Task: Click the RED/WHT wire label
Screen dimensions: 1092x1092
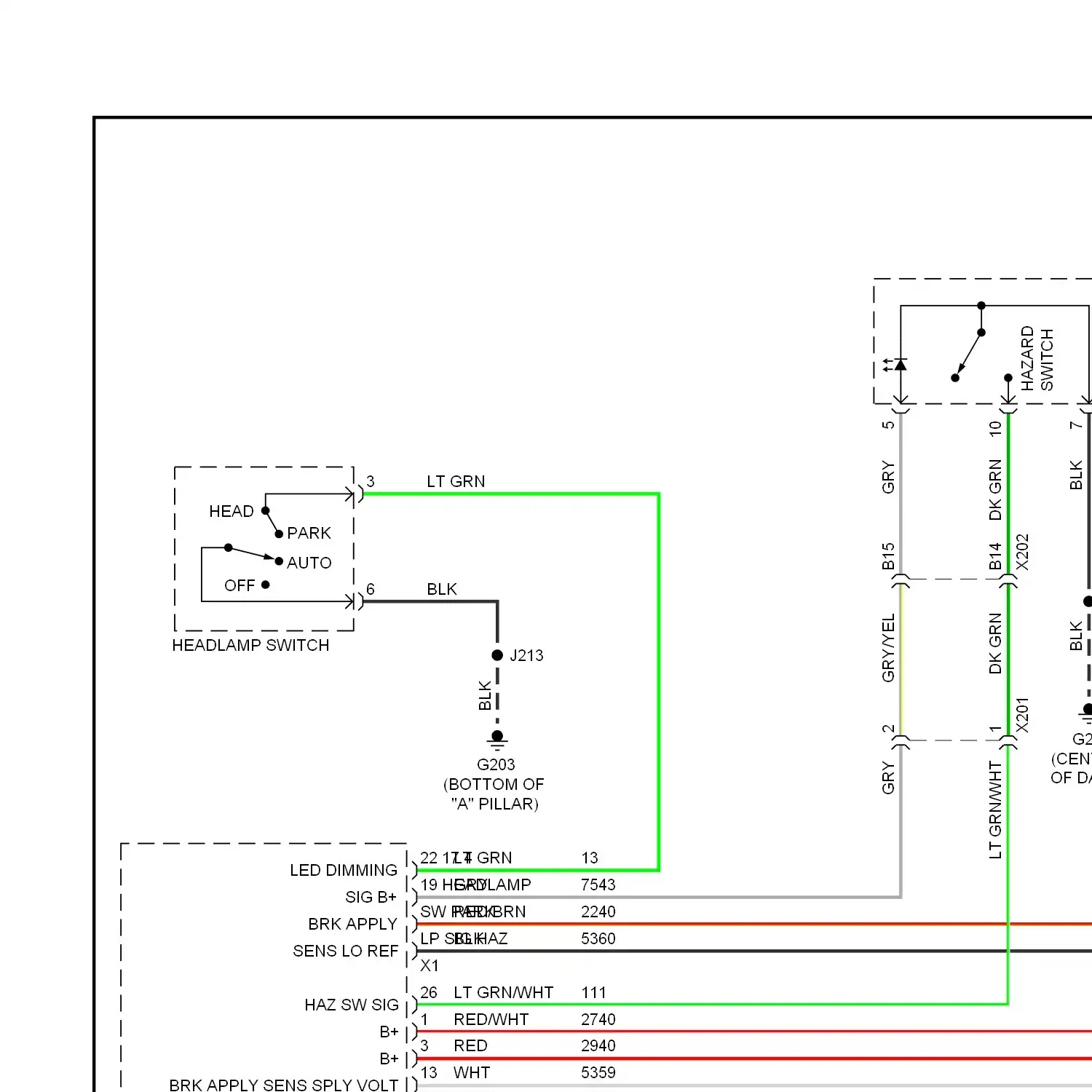Action: pyautogui.click(x=491, y=1019)
